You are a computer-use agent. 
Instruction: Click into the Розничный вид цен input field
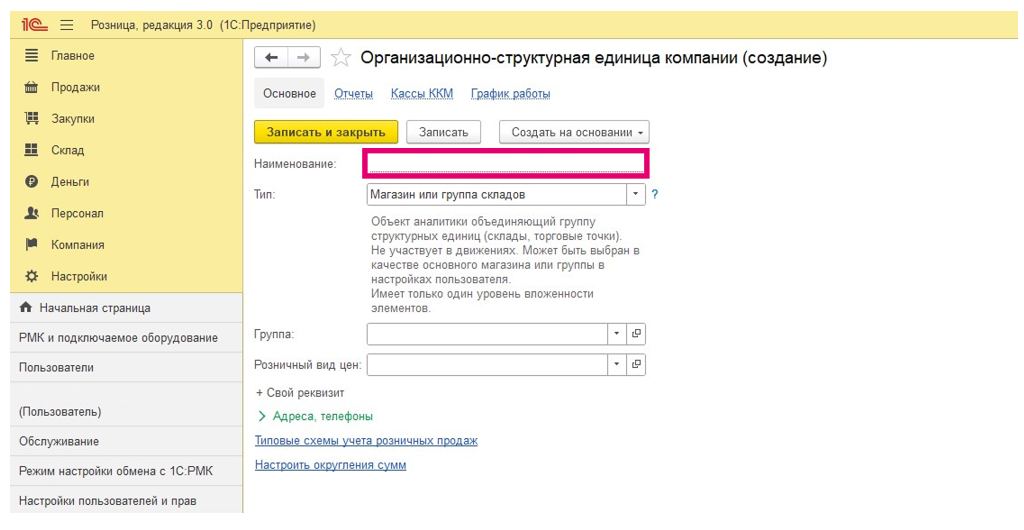487,364
